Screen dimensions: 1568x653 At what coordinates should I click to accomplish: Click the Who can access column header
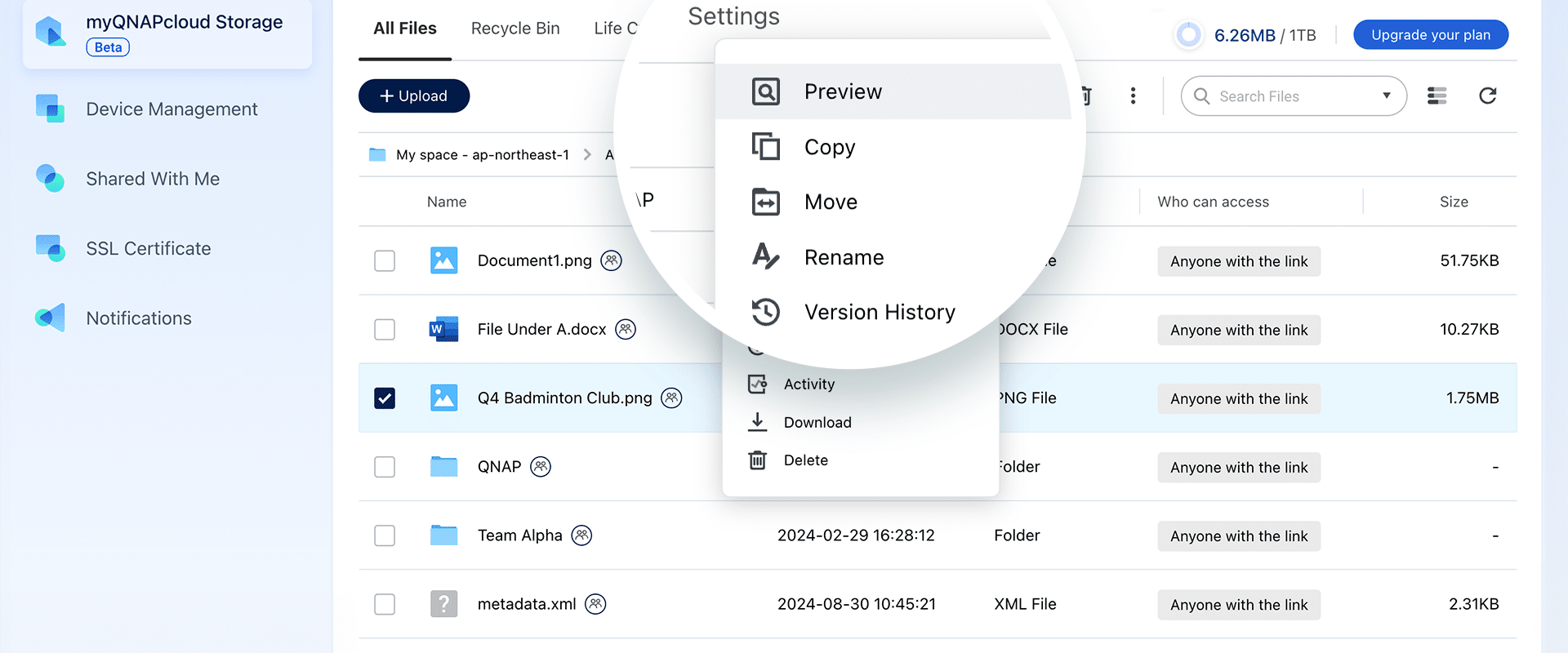point(1214,202)
